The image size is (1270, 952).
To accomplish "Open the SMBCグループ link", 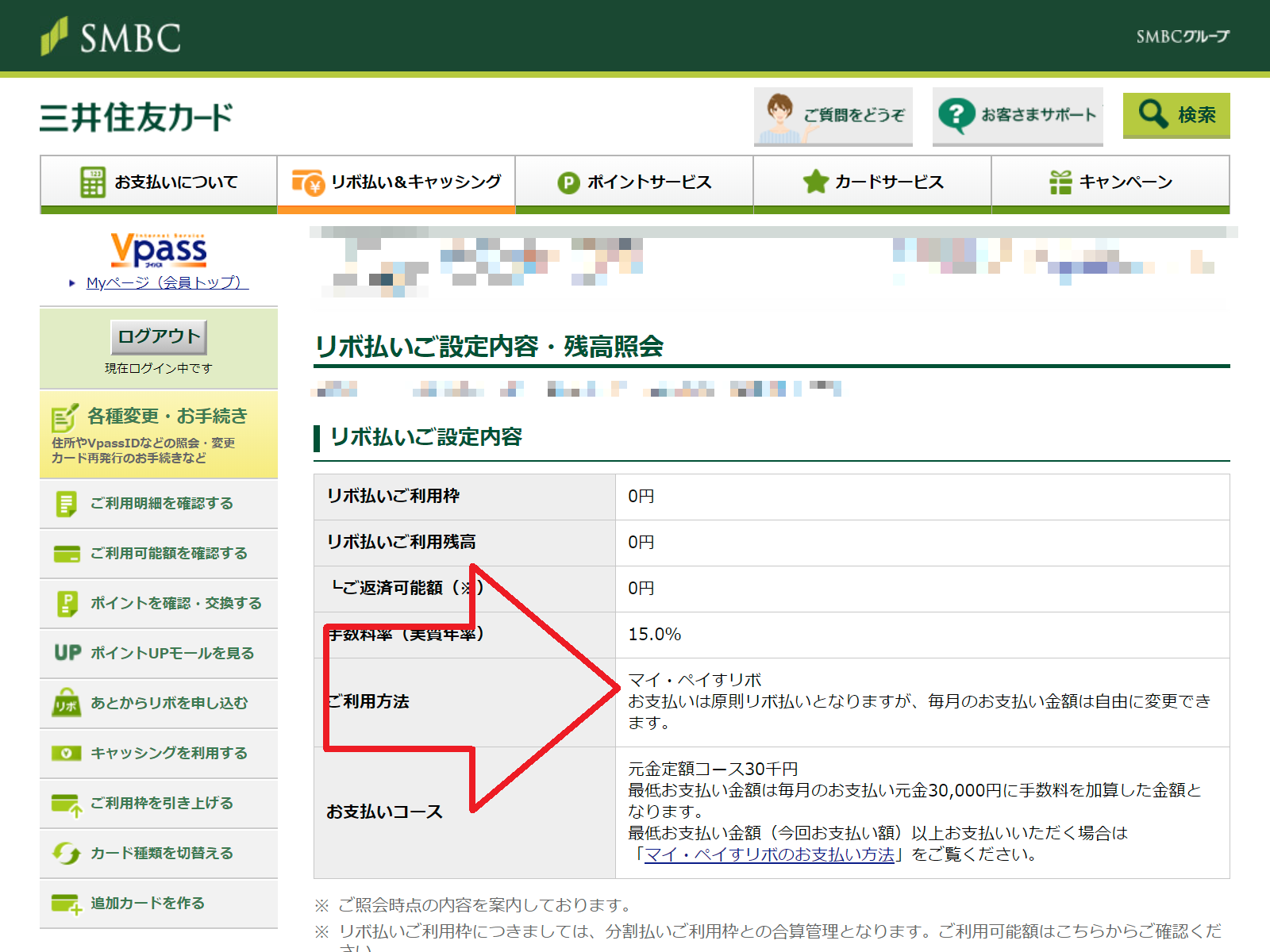I will point(1182,36).
